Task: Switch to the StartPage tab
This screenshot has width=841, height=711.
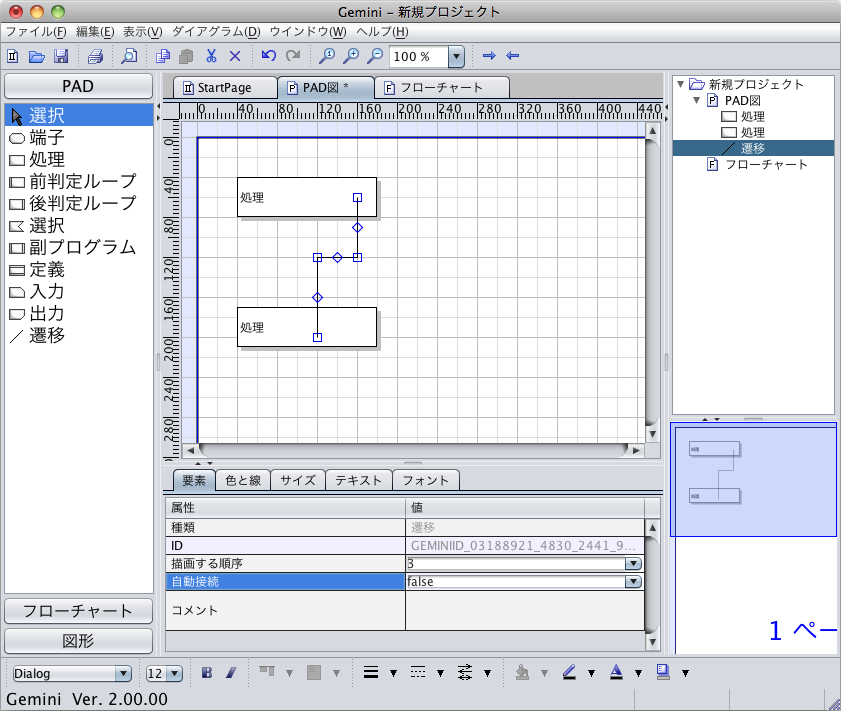Action: tap(224, 87)
